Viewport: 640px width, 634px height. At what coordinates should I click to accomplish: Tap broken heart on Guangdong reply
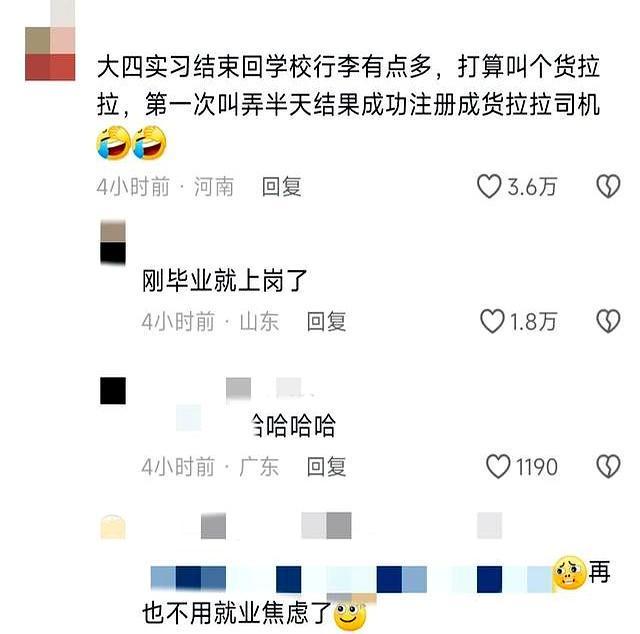[608, 466]
